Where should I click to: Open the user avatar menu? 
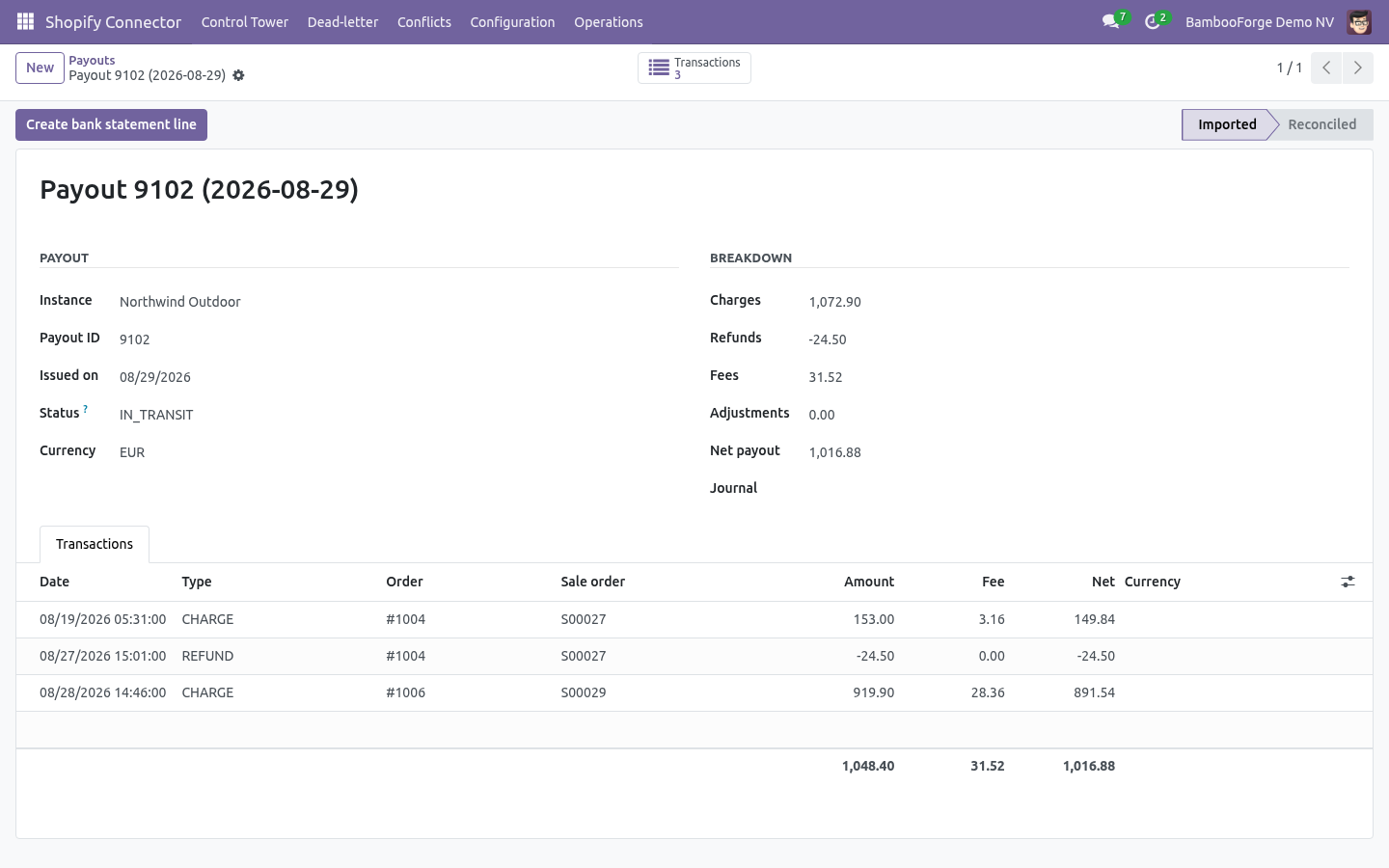tap(1359, 21)
